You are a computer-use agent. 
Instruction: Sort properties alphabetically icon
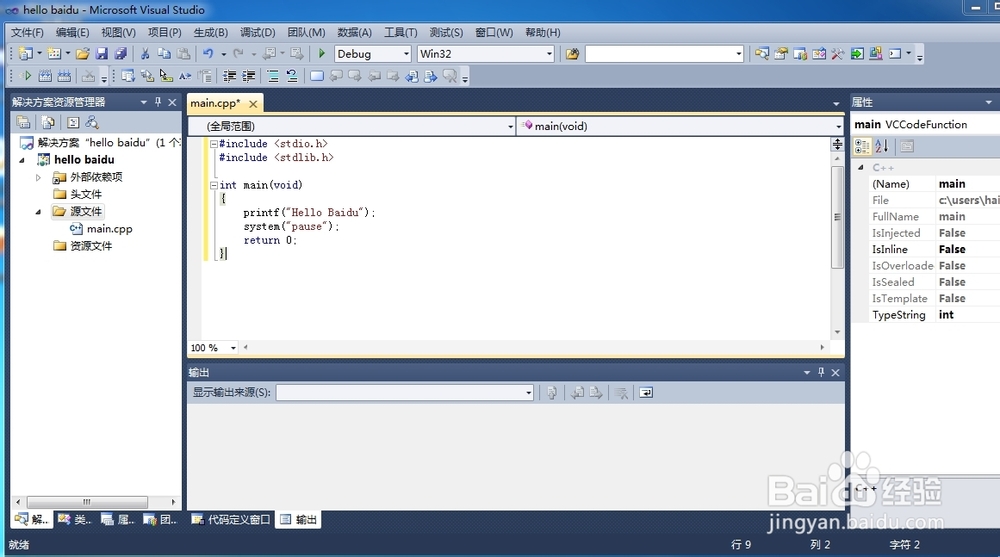coord(882,147)
